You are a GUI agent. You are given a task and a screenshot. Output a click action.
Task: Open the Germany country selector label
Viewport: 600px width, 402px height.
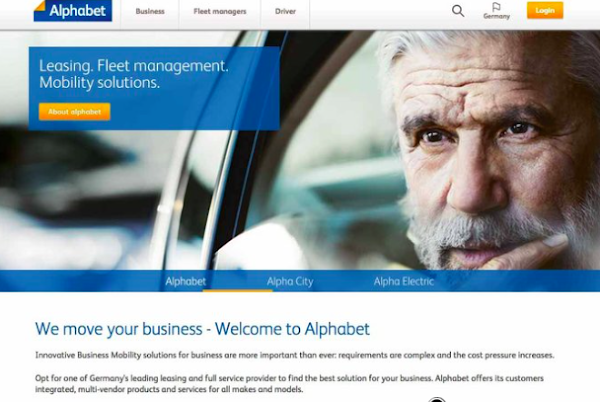[x=496, y=16]
